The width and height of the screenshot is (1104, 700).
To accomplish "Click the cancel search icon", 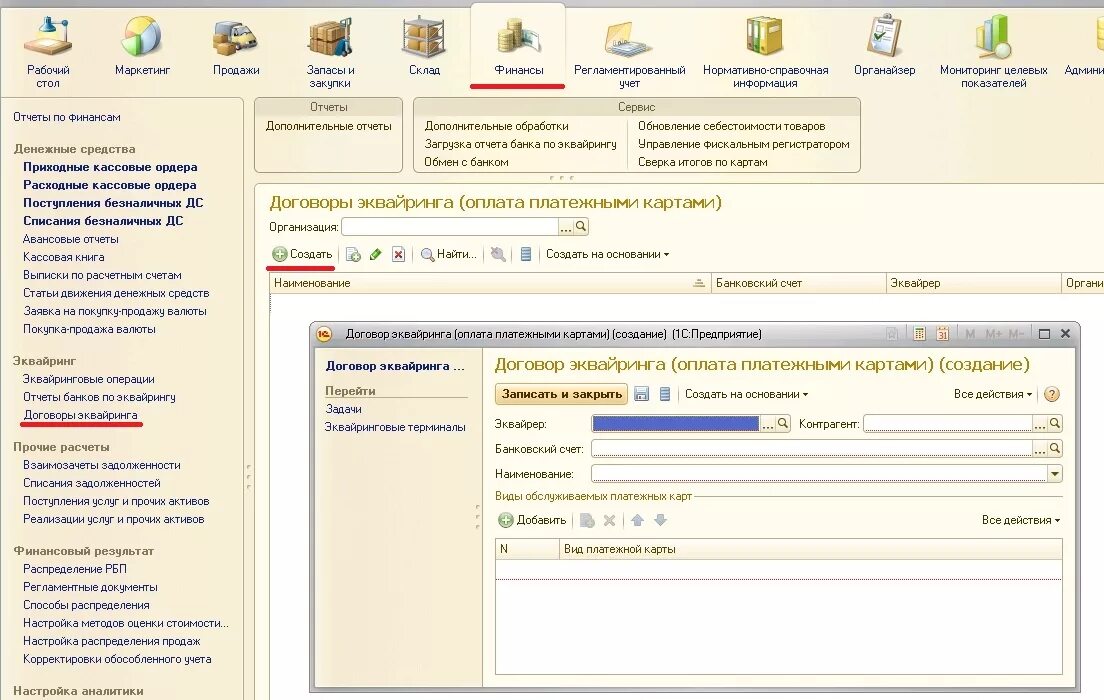I will point(498,254).
